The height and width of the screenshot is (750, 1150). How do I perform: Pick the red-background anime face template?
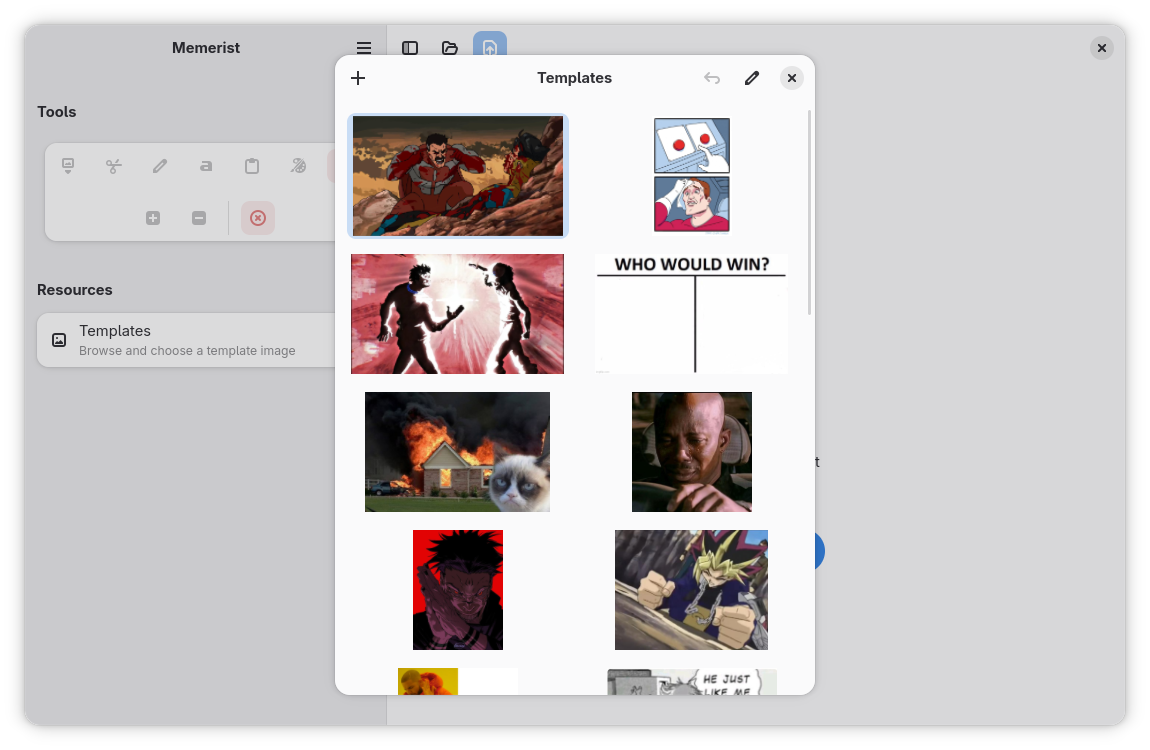point(458,589)
